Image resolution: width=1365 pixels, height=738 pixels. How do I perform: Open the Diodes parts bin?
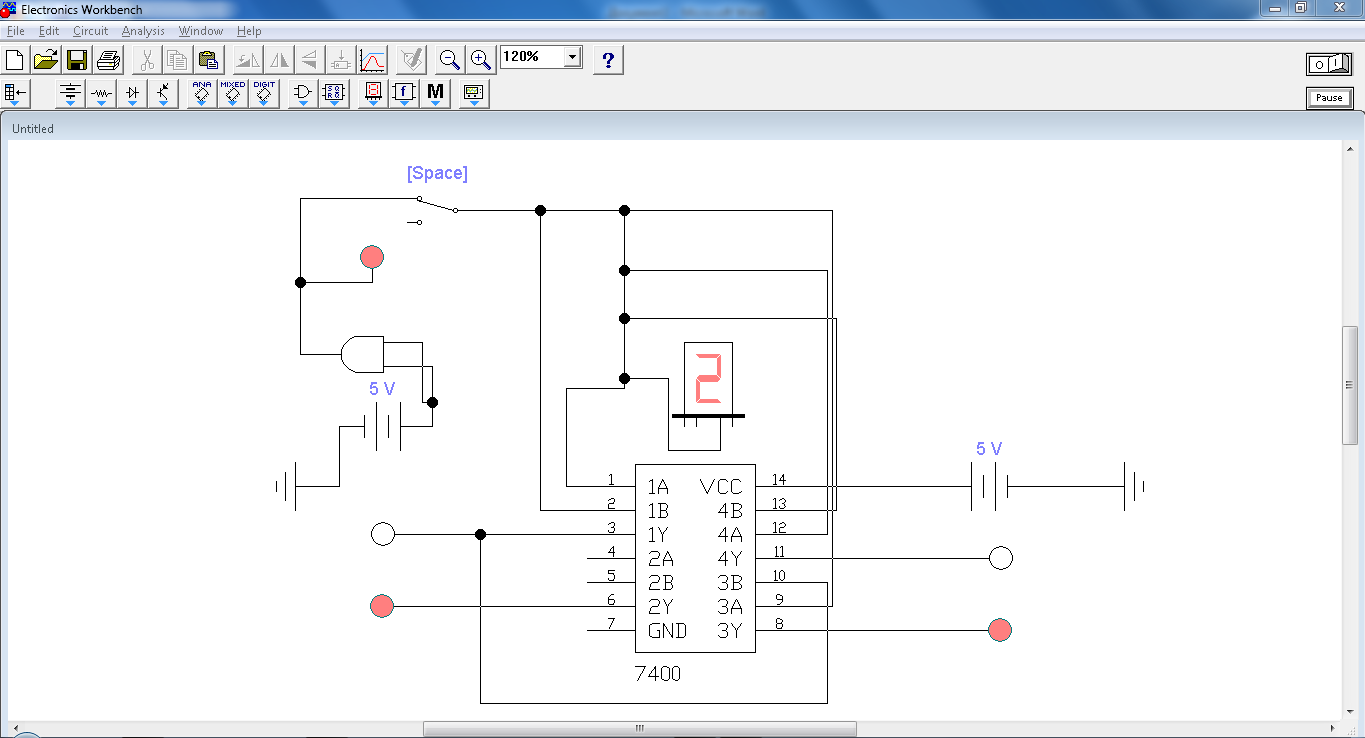pyautogui.click(x=132, y=94)
